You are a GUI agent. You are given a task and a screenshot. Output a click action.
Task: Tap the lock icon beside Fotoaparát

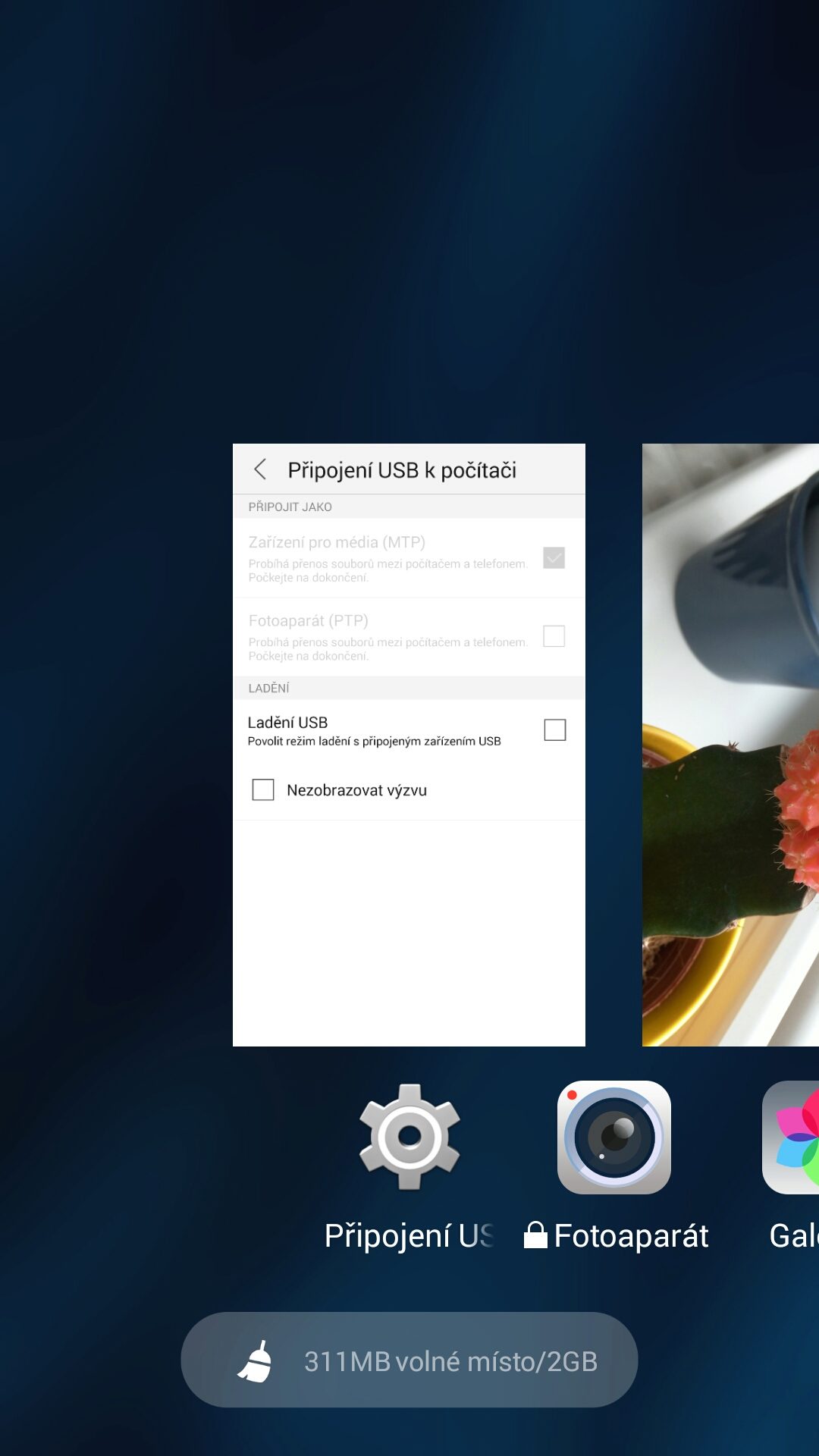tap(535, 1235)
